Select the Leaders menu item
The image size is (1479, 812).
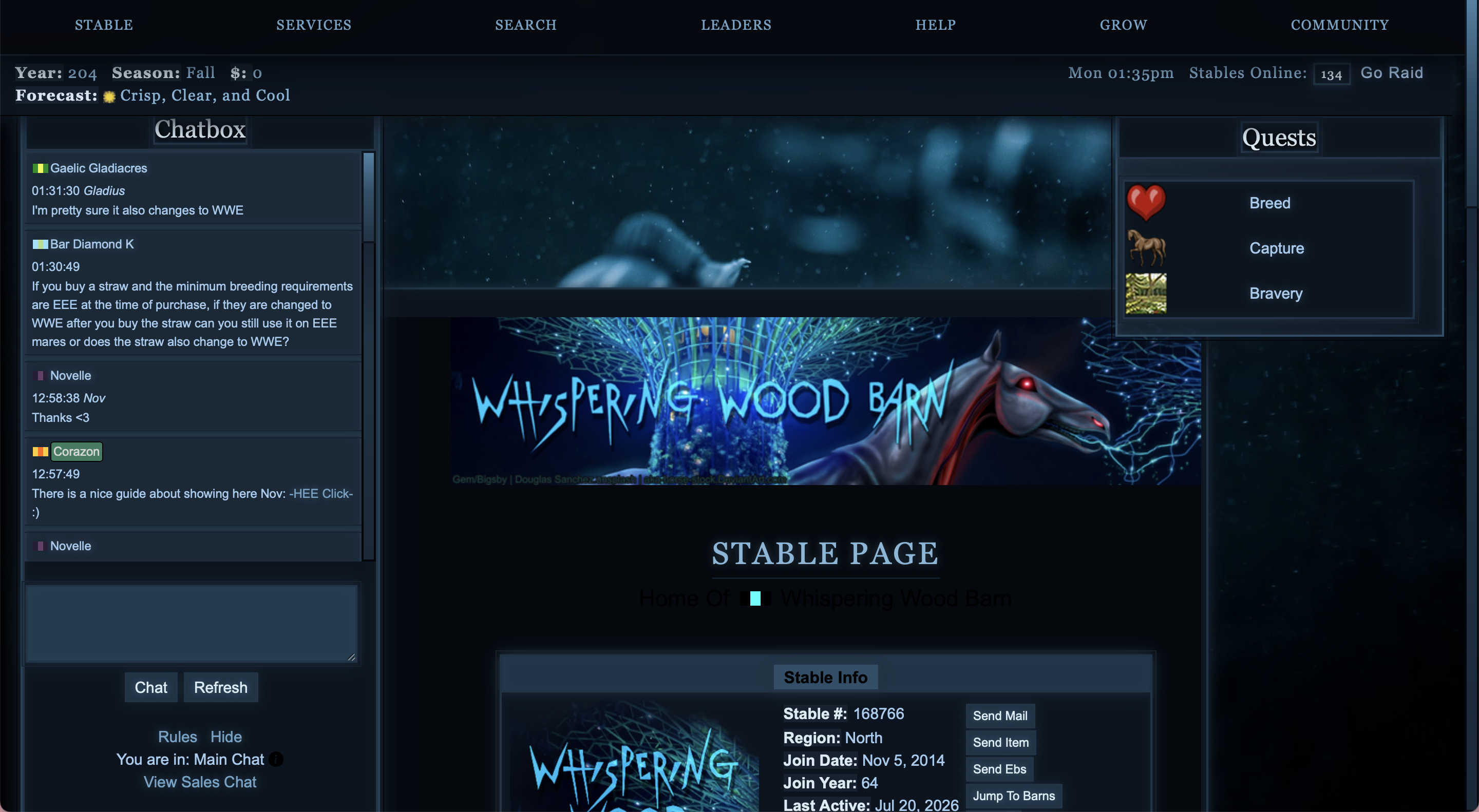click(736, 25)
